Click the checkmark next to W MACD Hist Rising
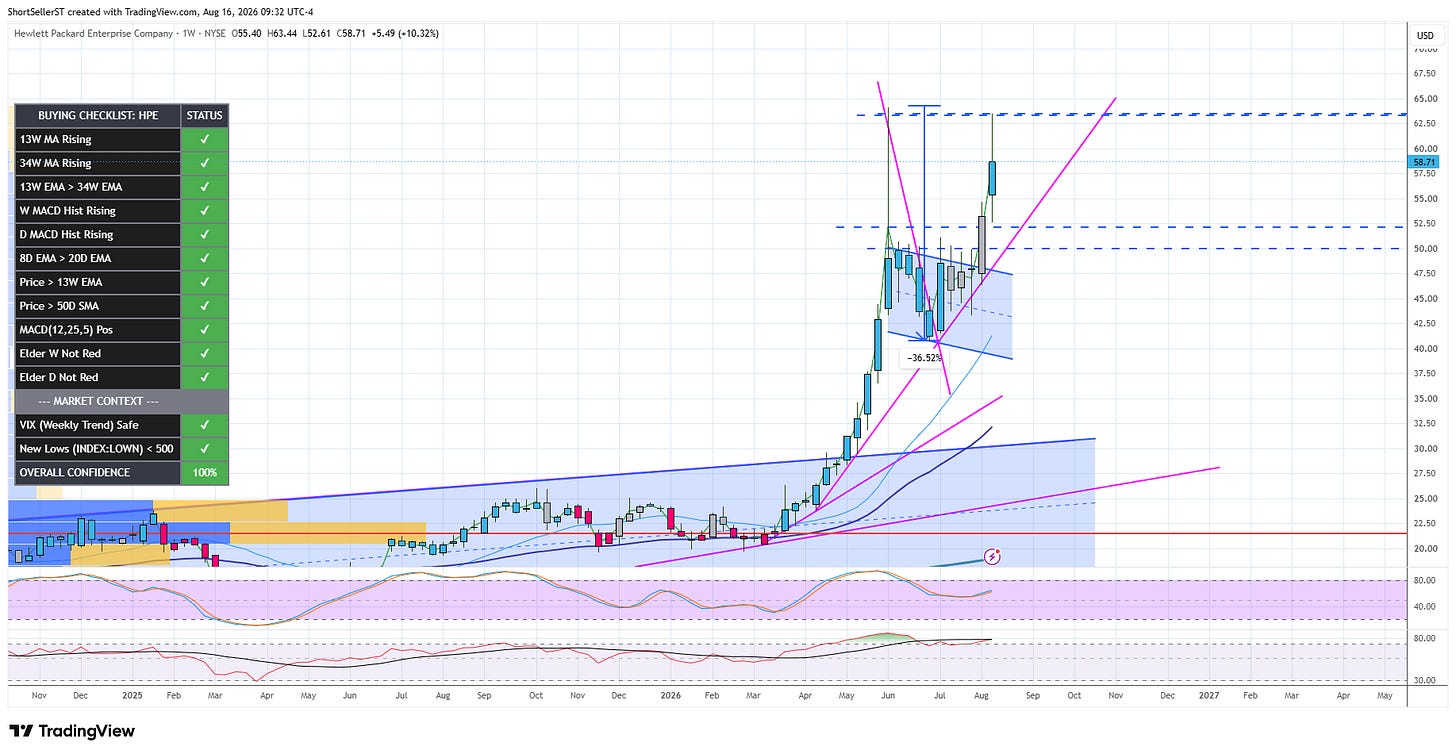This screenshot has width=1456, height=755. click(x=205, y=211)
